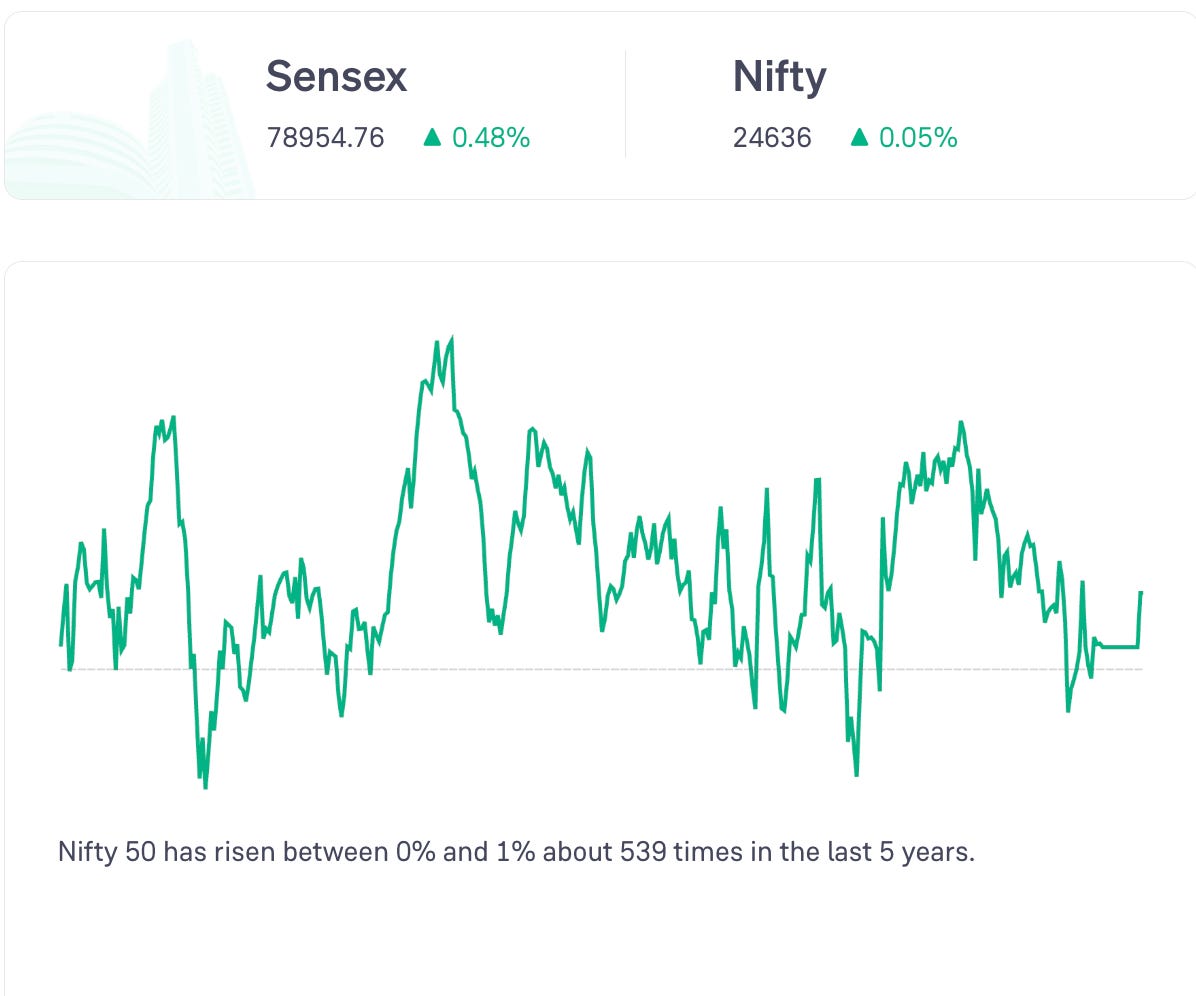1196x996 pixels.
Task: Click the green up-triangle beside 0.48%
Action: (432, 137)
